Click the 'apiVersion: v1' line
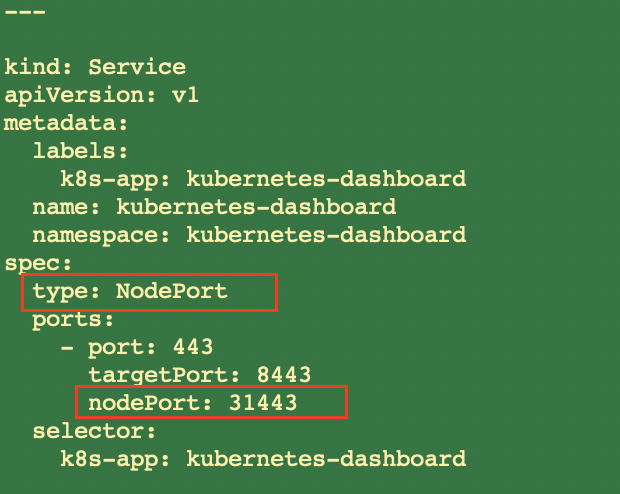The image size is (620, 494). coord(101,95)
